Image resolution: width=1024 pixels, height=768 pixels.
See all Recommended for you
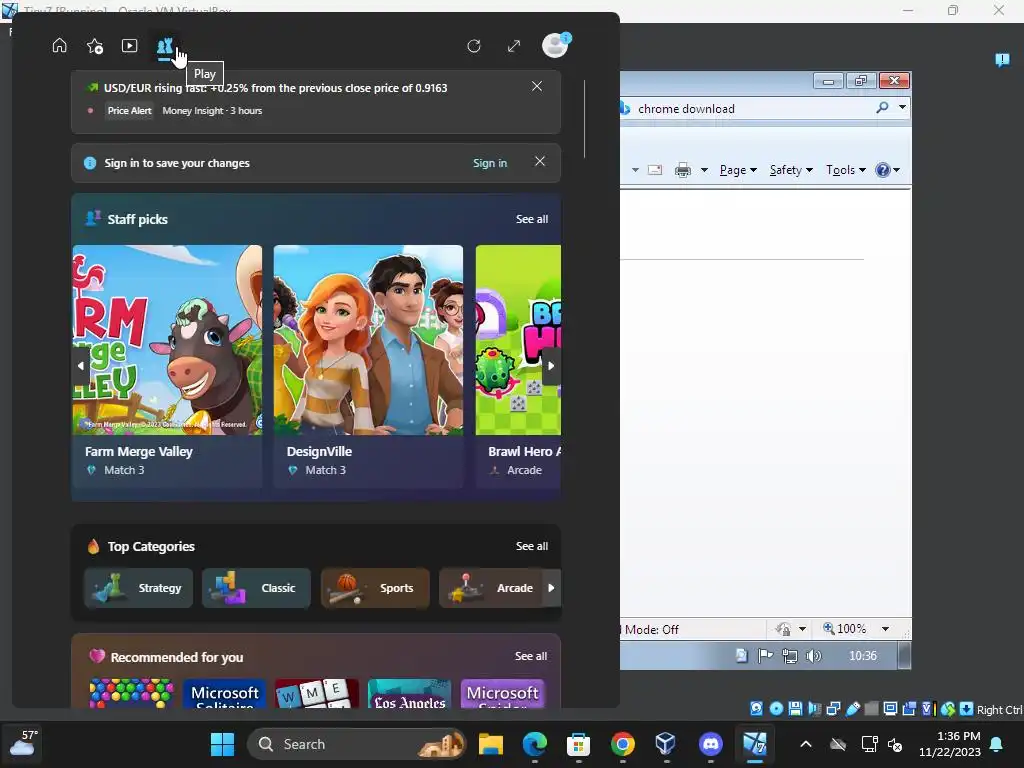pyautogui.click(x=531, y=656)
